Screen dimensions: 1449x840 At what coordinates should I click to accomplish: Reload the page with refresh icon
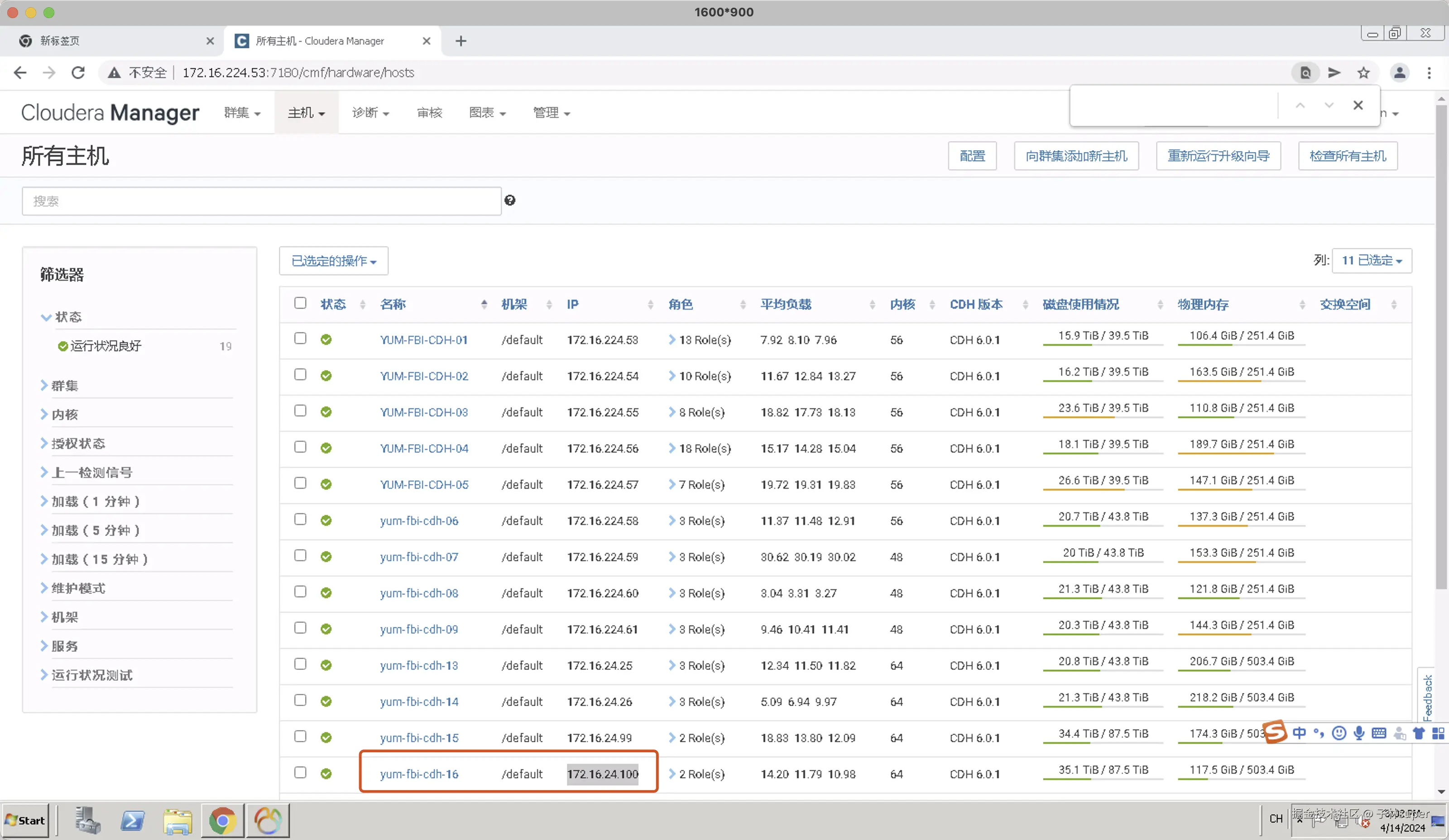pyautogui.click(x=78, y=72)
